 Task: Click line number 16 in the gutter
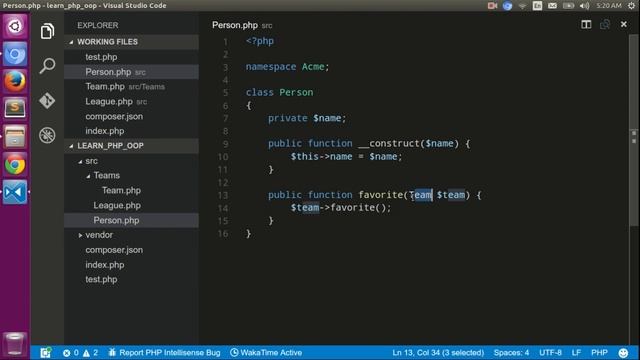click(x=223, y=234)
